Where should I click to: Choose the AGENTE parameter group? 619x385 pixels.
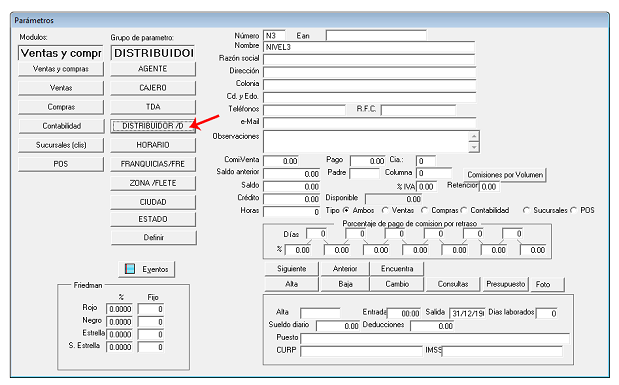[153, 69]
